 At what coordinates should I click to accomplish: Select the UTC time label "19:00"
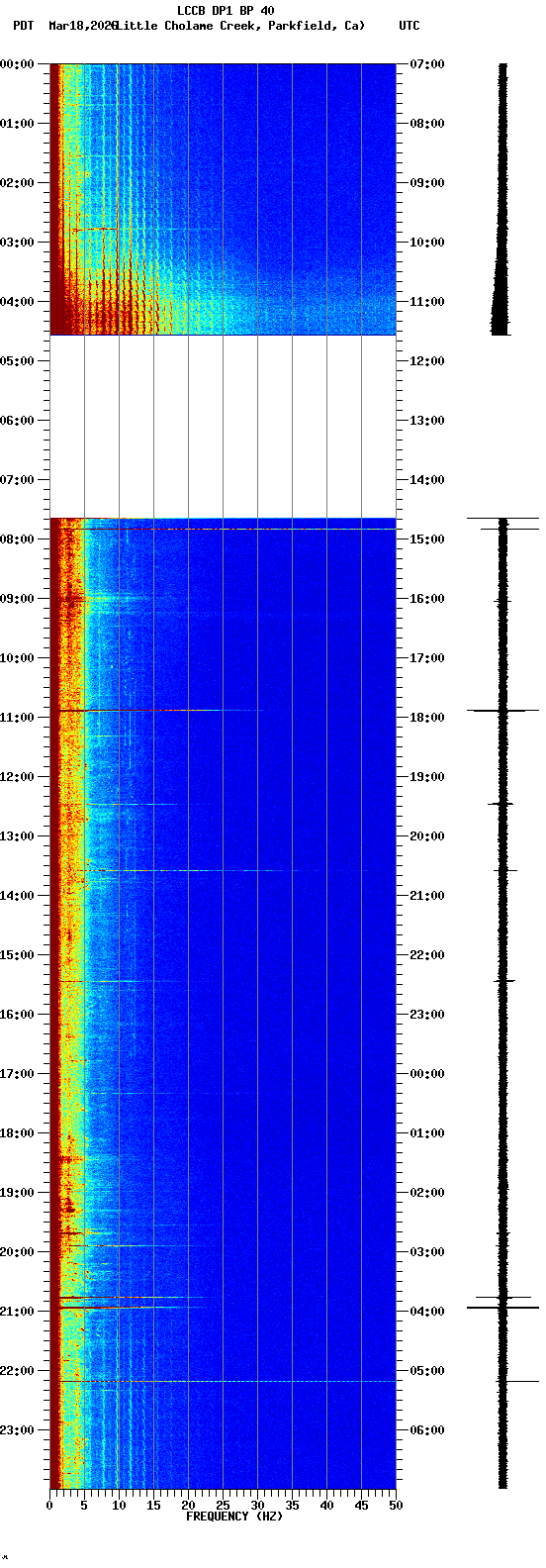point(427,777)
